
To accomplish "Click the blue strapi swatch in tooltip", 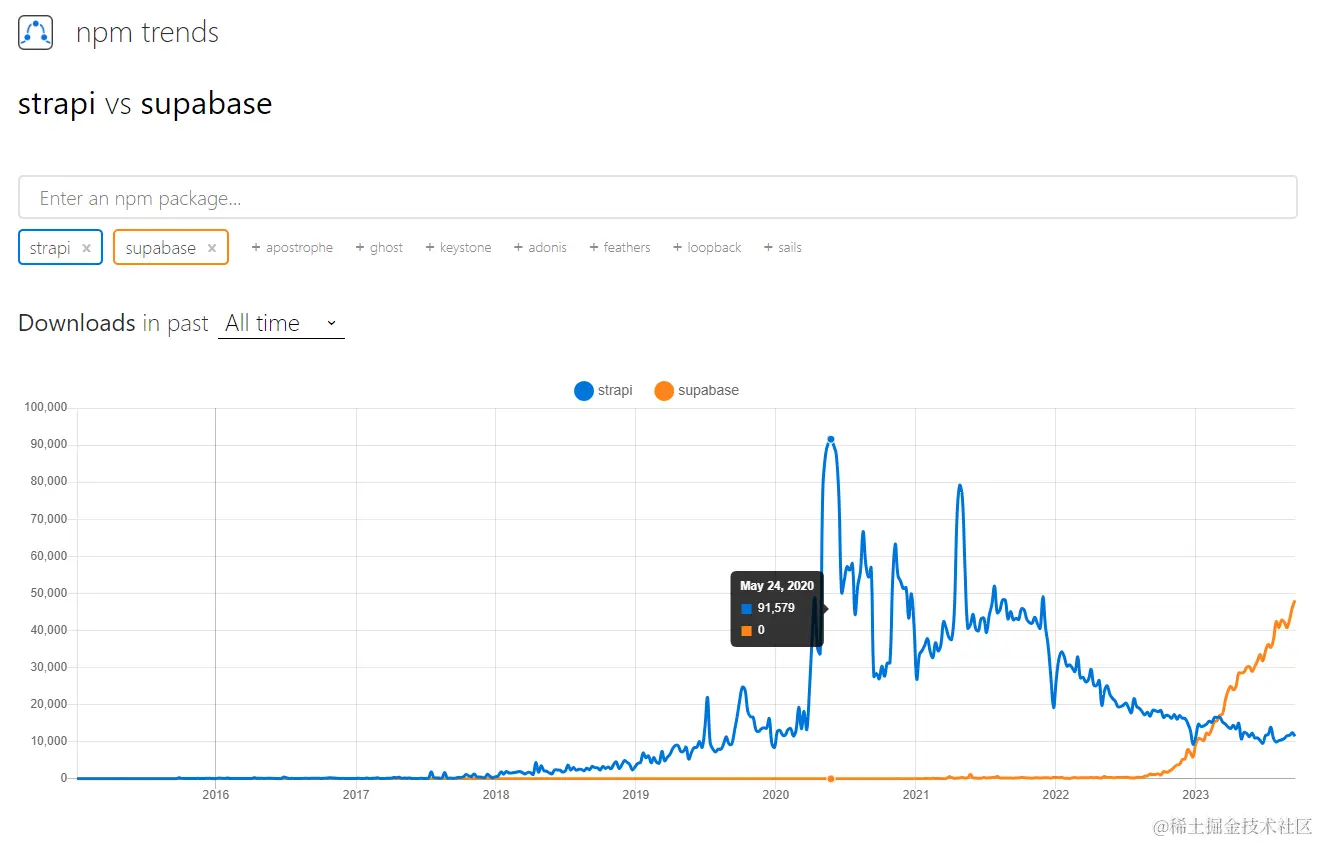I will [x=746, y=608].
